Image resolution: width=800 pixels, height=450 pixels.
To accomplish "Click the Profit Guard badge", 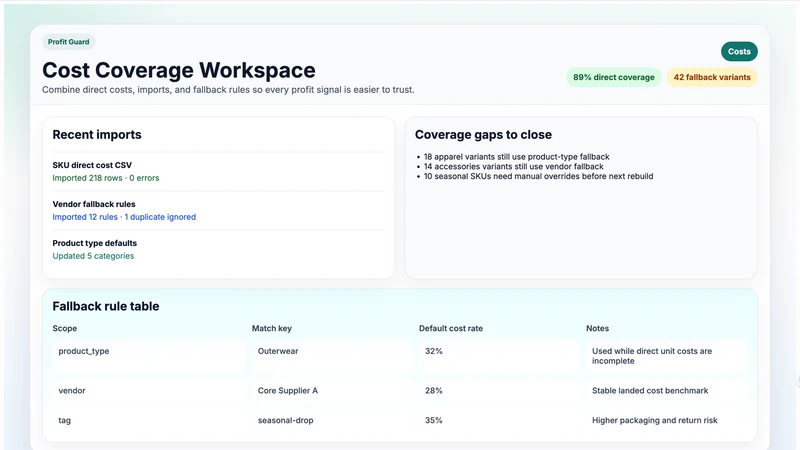I will (x=68, y=42).
